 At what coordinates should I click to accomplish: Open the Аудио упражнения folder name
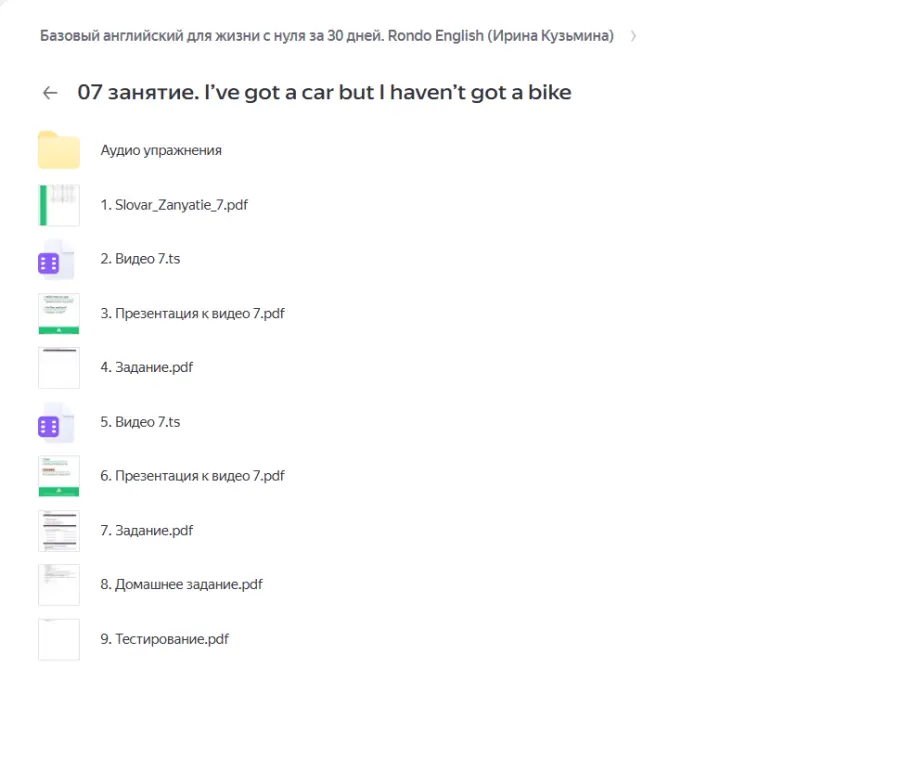point(161,150)
